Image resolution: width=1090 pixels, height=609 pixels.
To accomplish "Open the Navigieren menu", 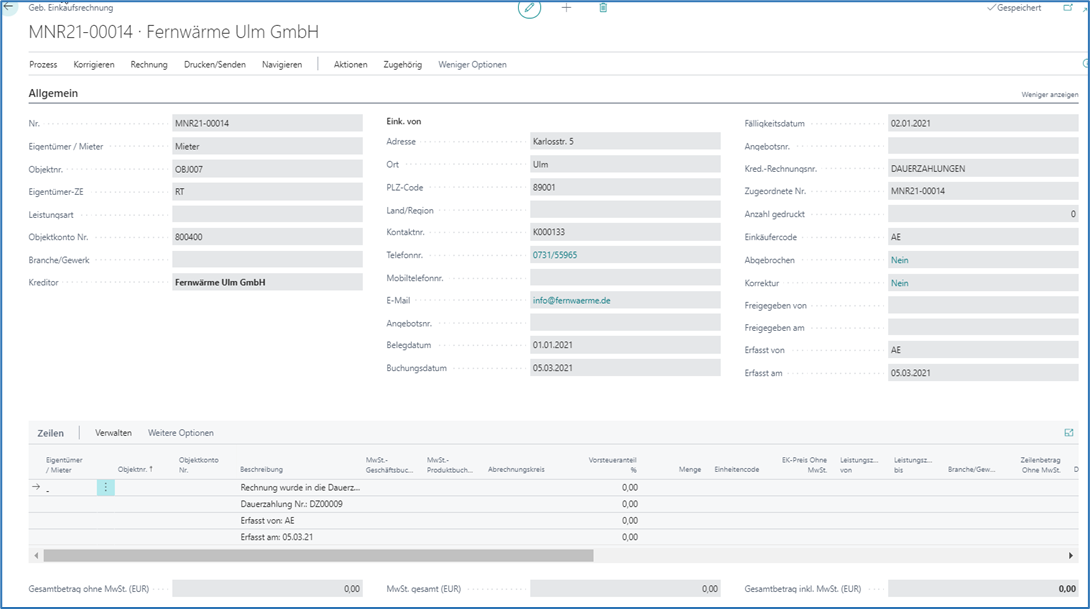I will [x=282, y=65].
